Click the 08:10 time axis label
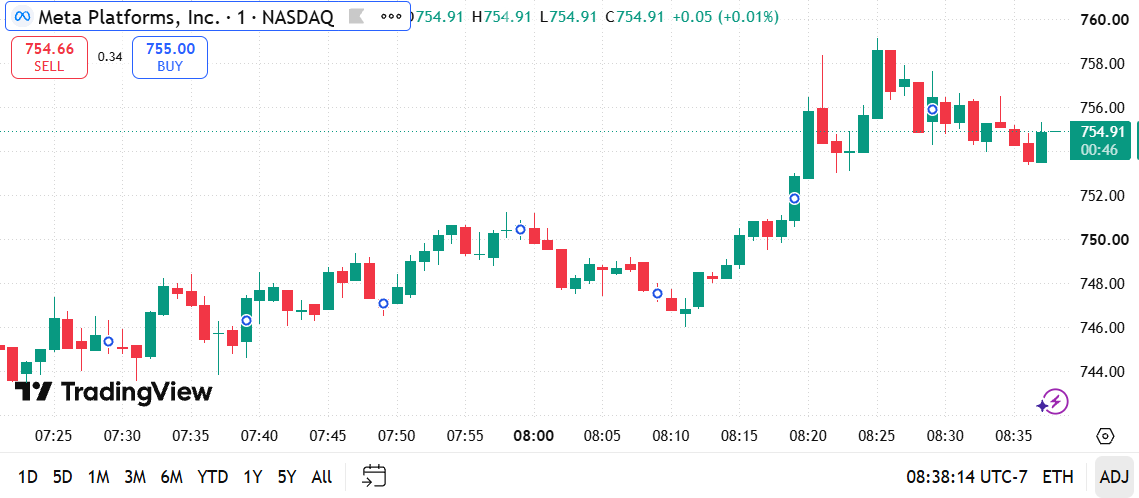 tap(671, 436)
